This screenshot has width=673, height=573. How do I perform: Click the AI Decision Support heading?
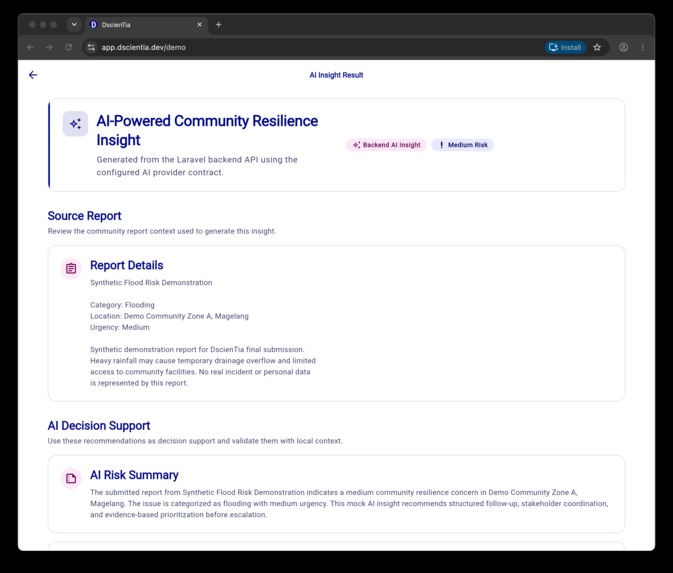point(99,426)
